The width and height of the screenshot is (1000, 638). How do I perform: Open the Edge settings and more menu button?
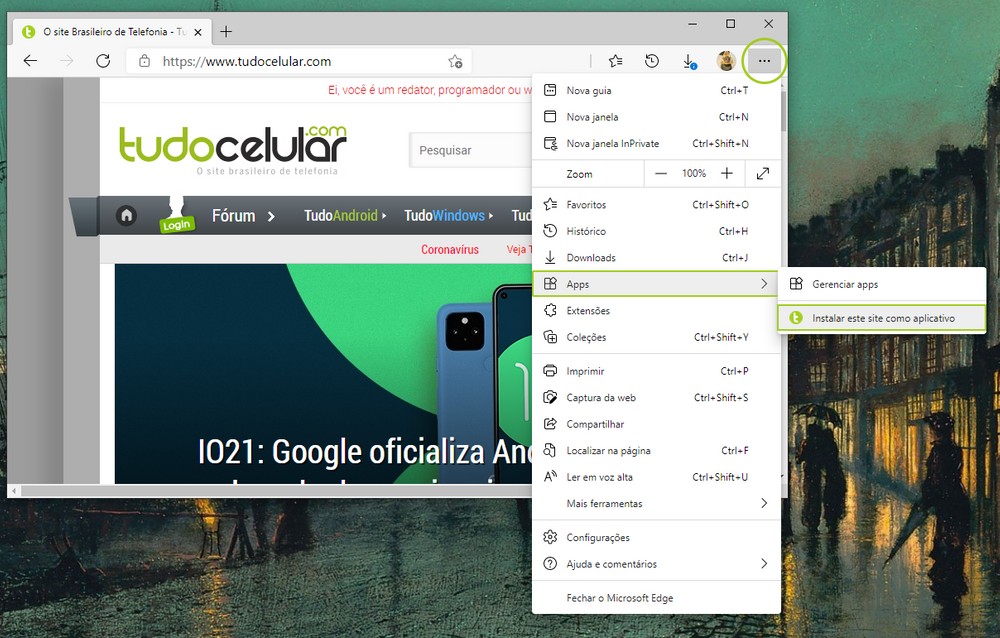point(763,61)
